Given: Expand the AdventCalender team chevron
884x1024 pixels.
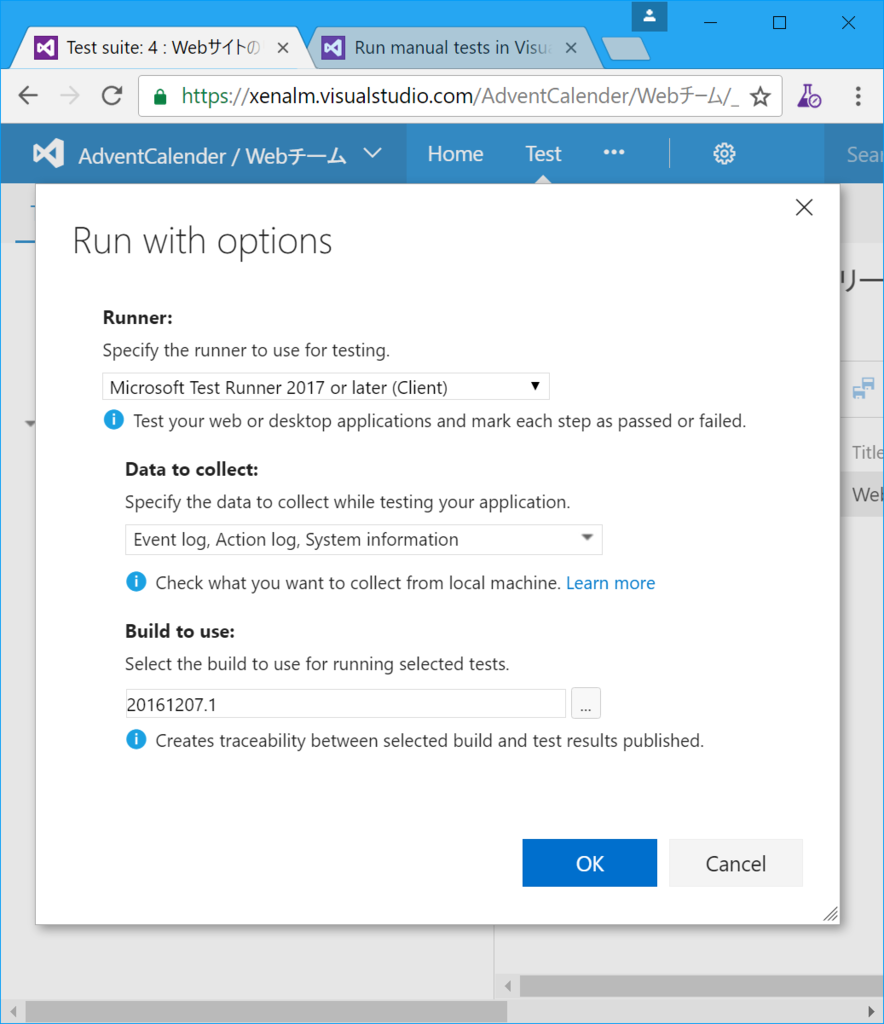Looking at the screenshot, I should pos(372,153).
